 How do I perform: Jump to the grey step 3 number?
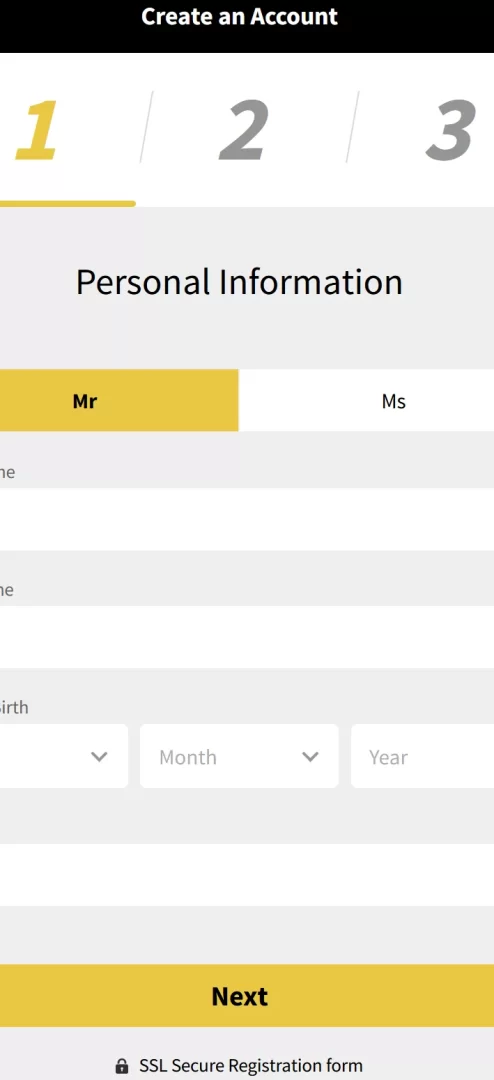tap(451, 130)
